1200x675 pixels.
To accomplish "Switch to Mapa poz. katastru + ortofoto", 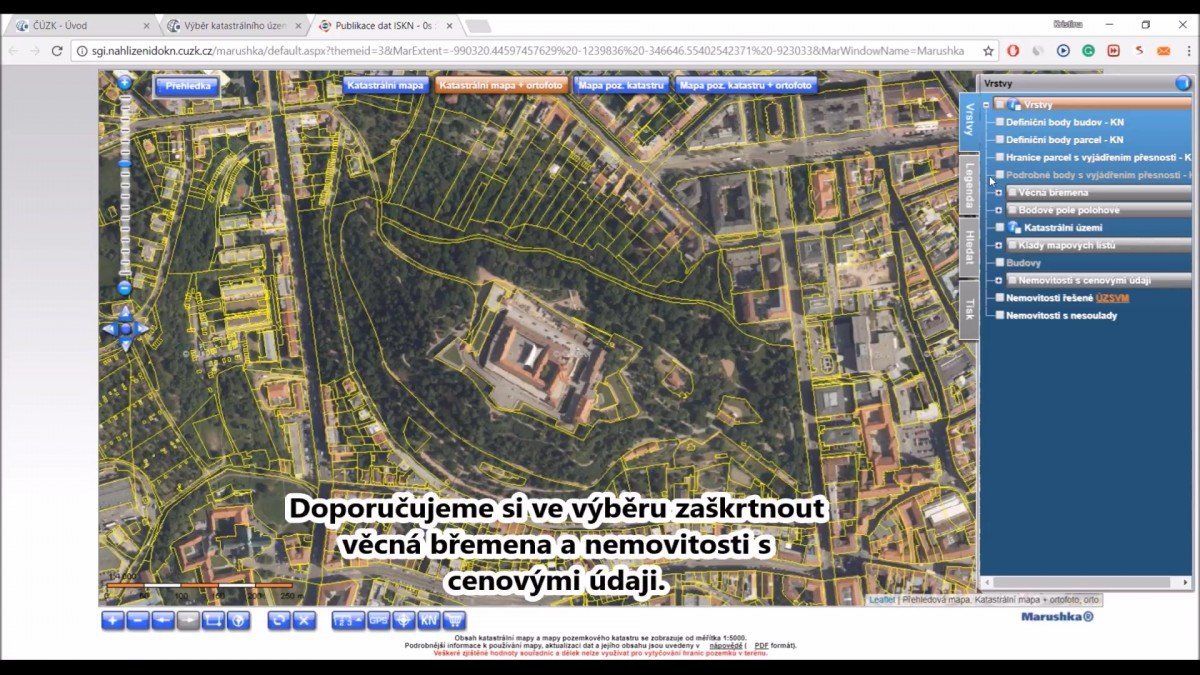I will pos(746,86).
